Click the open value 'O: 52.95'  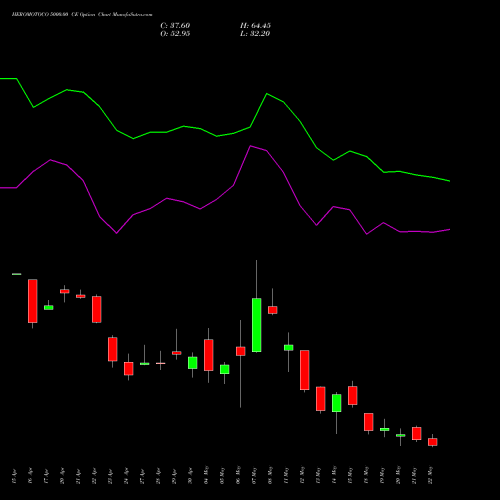(175, 34)
